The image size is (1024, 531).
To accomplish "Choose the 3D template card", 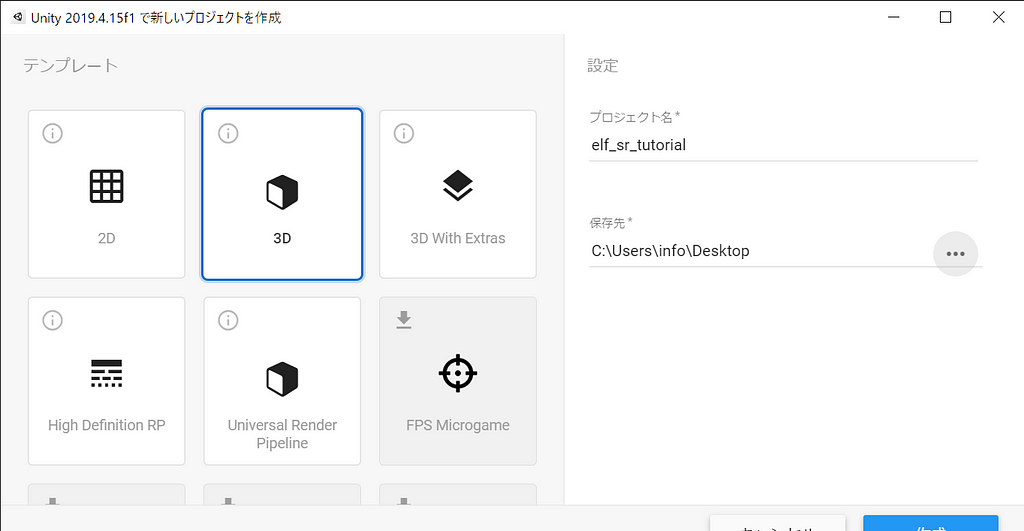I will 282,194.
